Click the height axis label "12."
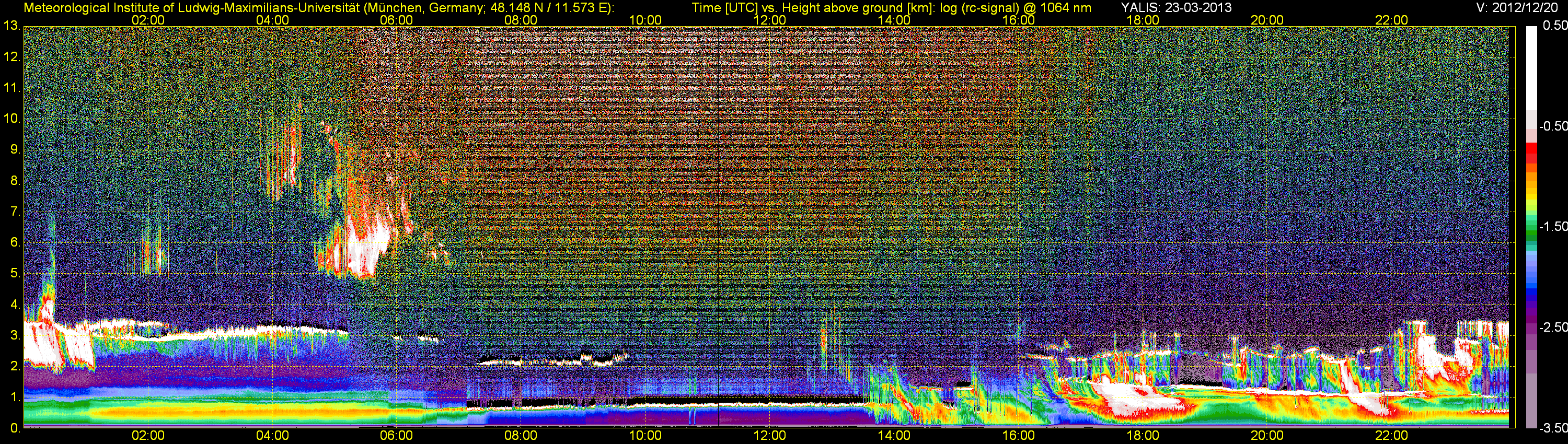Image resolution: width=1568 pixels, height=444 pixels. pyautogui.click(x=12, y=56)
